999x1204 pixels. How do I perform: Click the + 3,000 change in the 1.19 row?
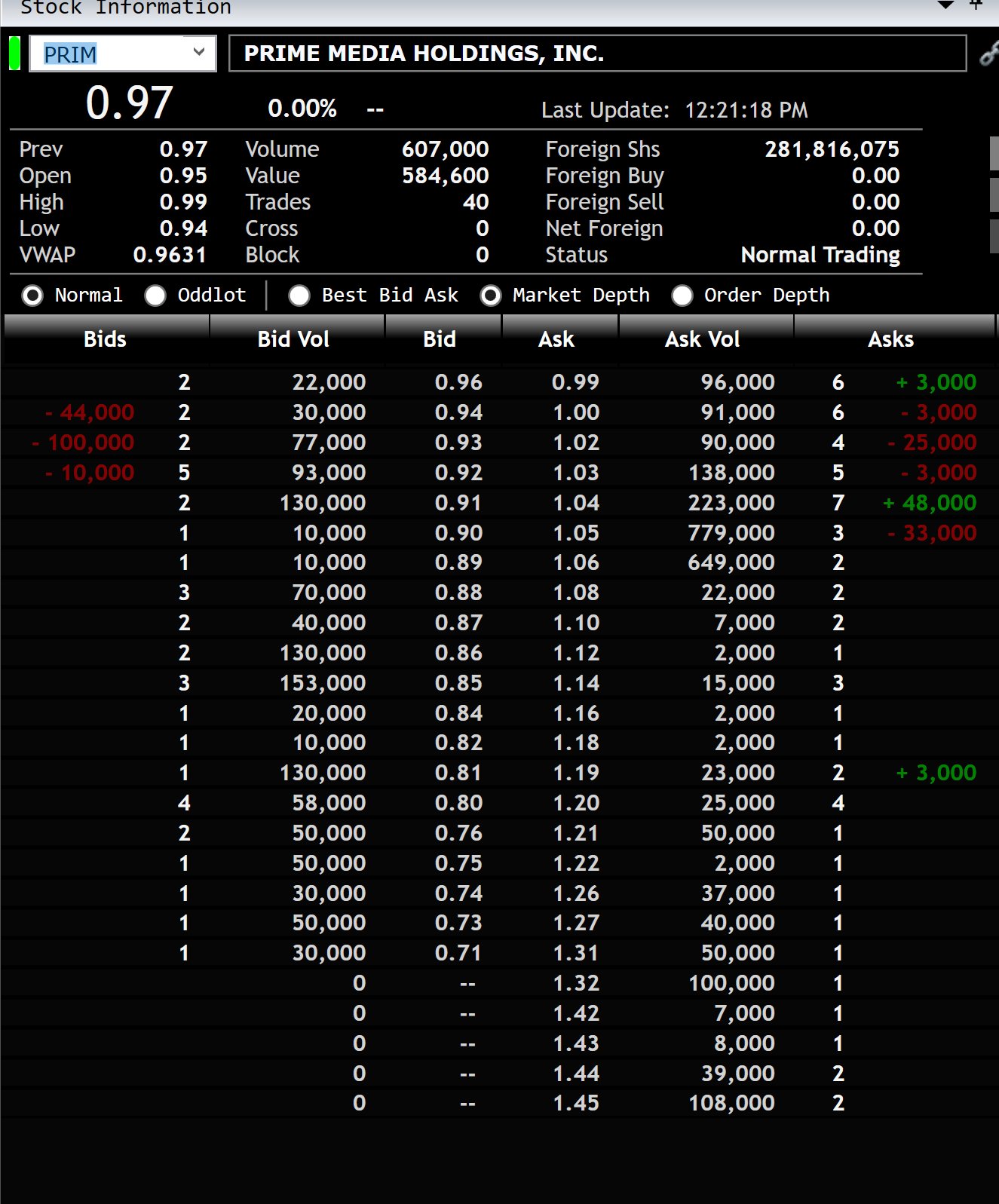(936, 773)
